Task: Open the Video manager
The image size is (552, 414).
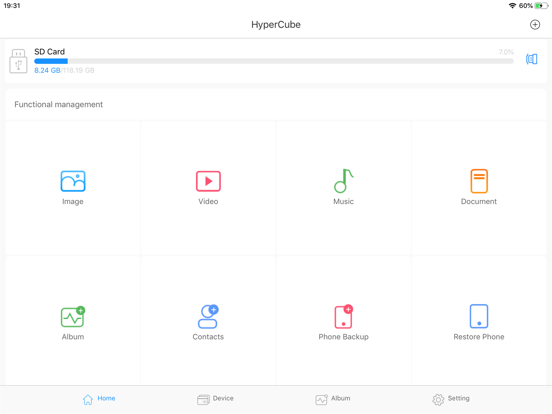Action: tap(208, 188)
